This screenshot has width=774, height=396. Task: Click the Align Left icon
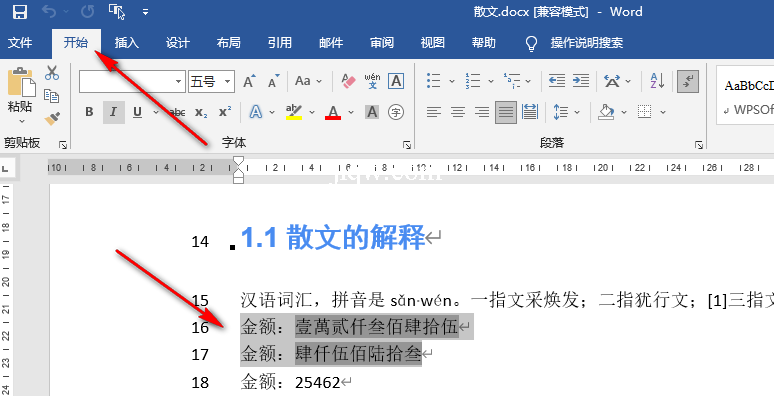click(x=433, y=112)
